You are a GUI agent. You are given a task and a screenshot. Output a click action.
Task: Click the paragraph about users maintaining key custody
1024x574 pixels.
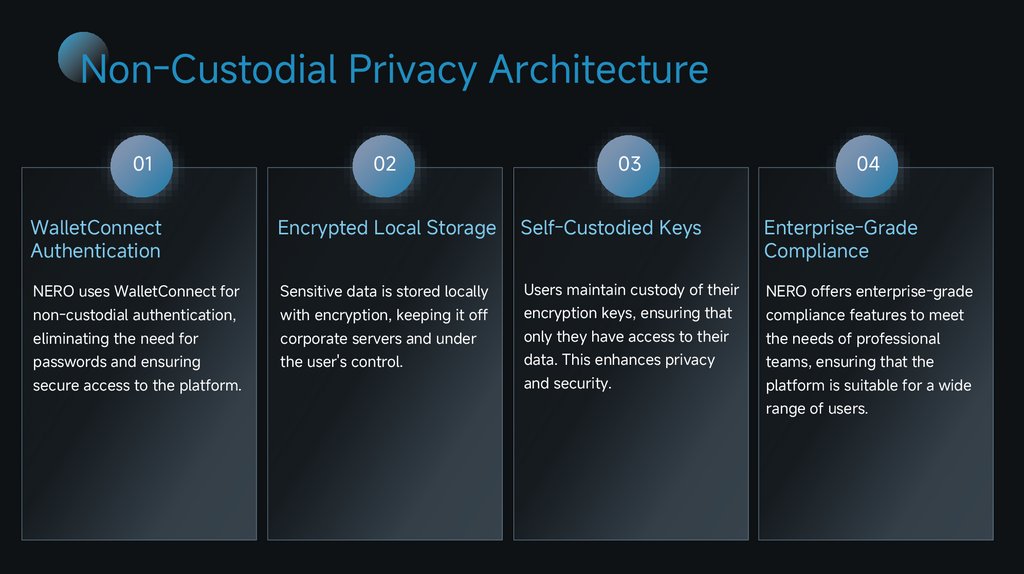click(x=631, y=336)
